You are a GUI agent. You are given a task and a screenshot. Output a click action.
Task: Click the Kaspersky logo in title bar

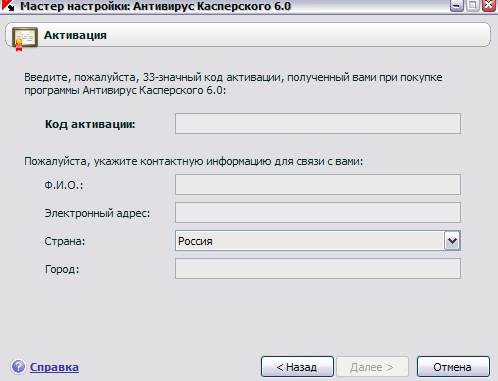[x=8, y=5]
